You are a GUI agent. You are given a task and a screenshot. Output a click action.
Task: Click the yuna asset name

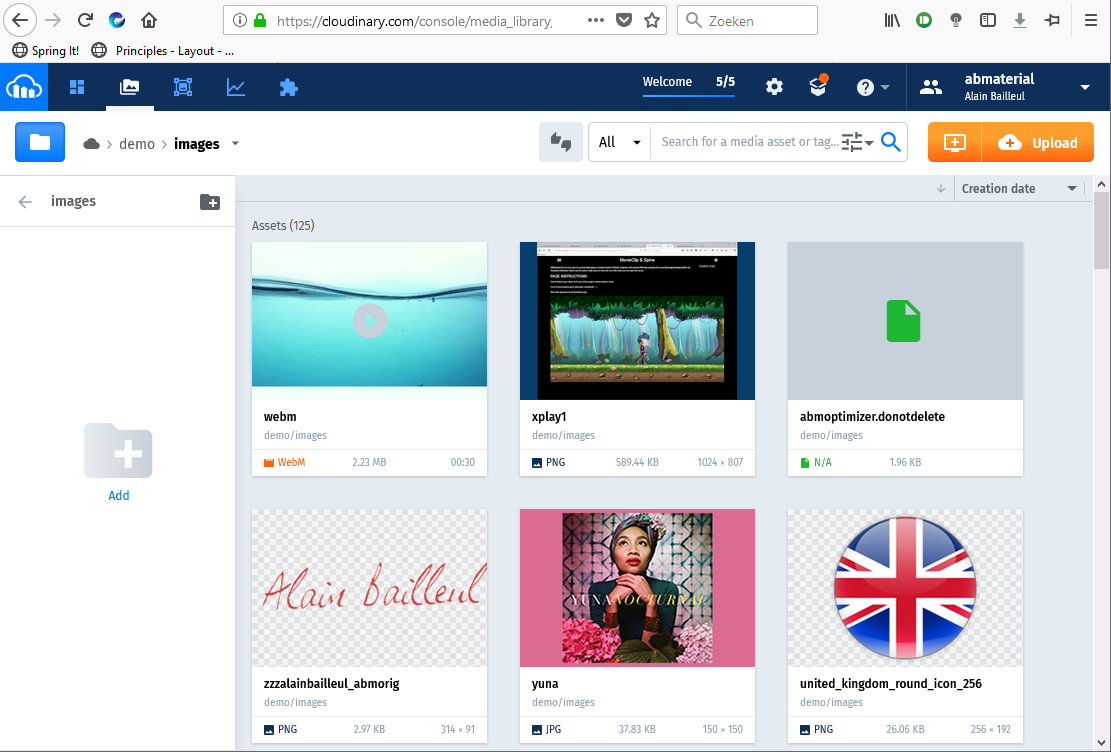point(545,684)
